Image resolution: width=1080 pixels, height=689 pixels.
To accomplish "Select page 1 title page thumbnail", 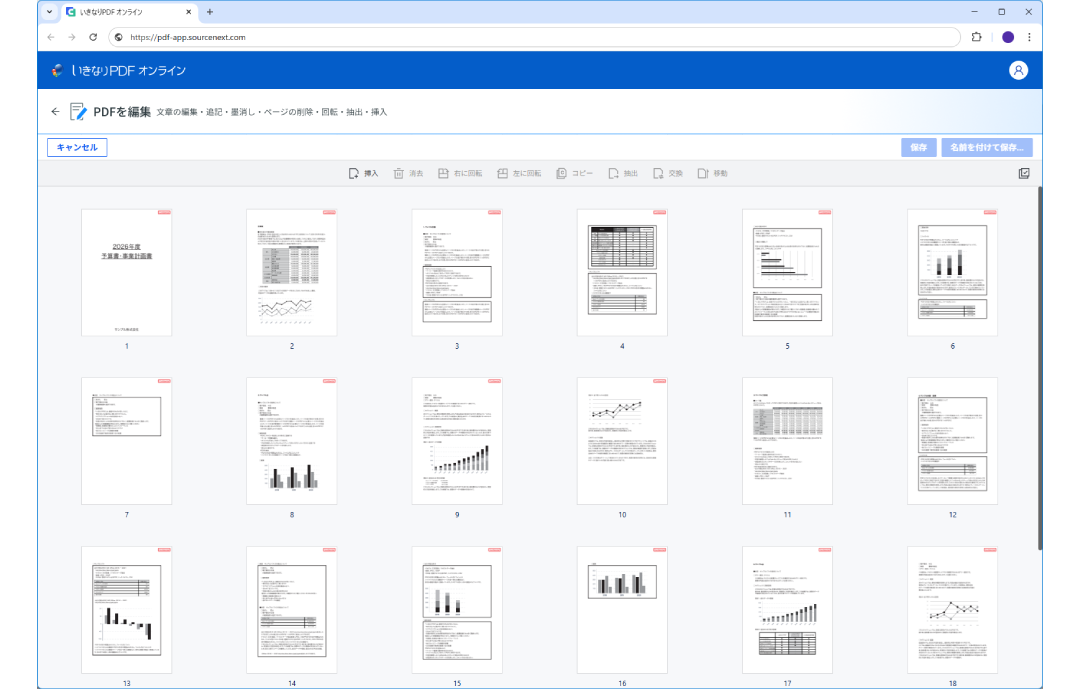I will tap(127, 273).
